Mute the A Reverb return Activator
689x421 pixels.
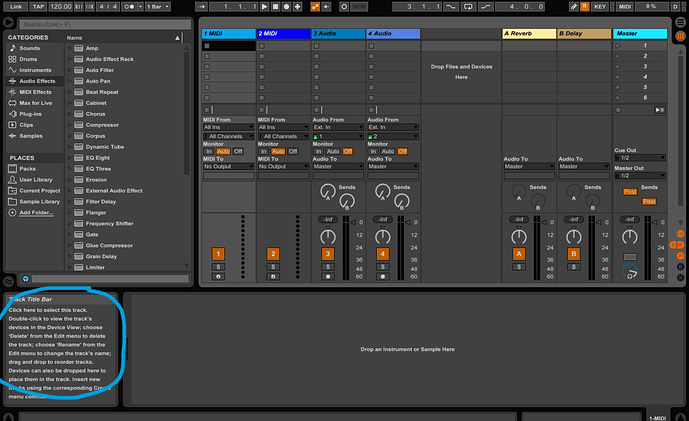point(519,254)
